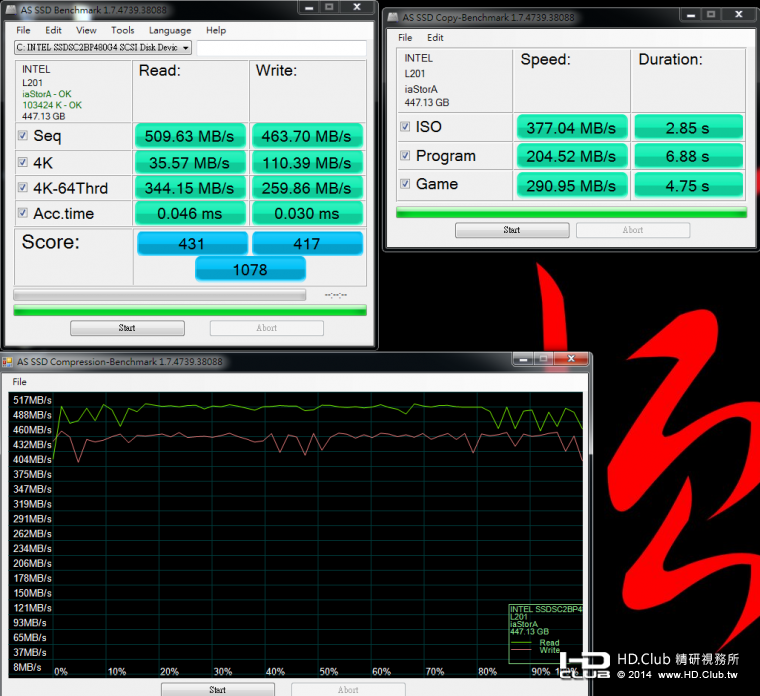This screenshot has width=760, height=696.
Task: Open File menu in Compression-Benchmark window
Action: click(19, 381)
